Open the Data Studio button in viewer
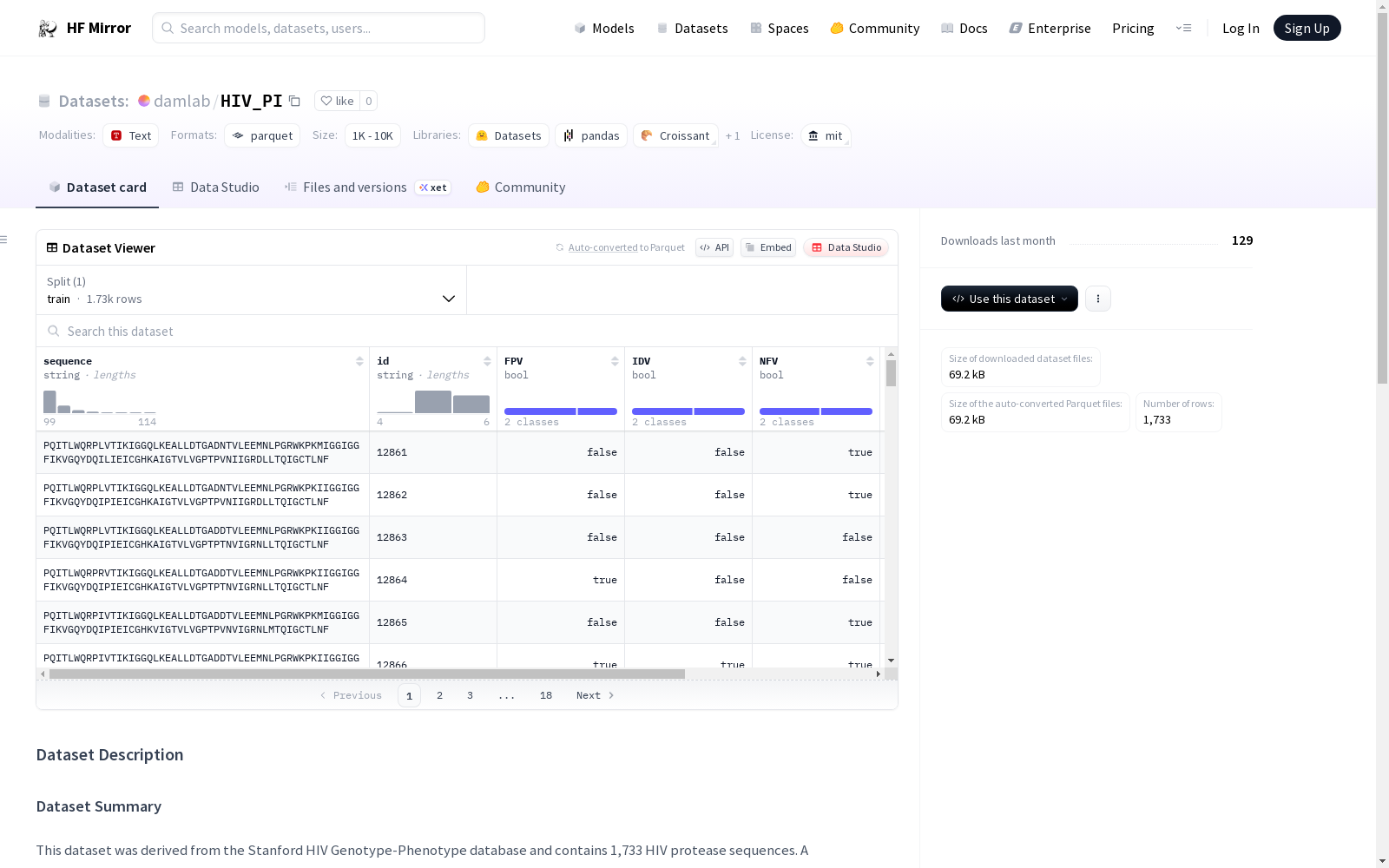The width and height of the screenshot is (1389, 868). [846, 247]
